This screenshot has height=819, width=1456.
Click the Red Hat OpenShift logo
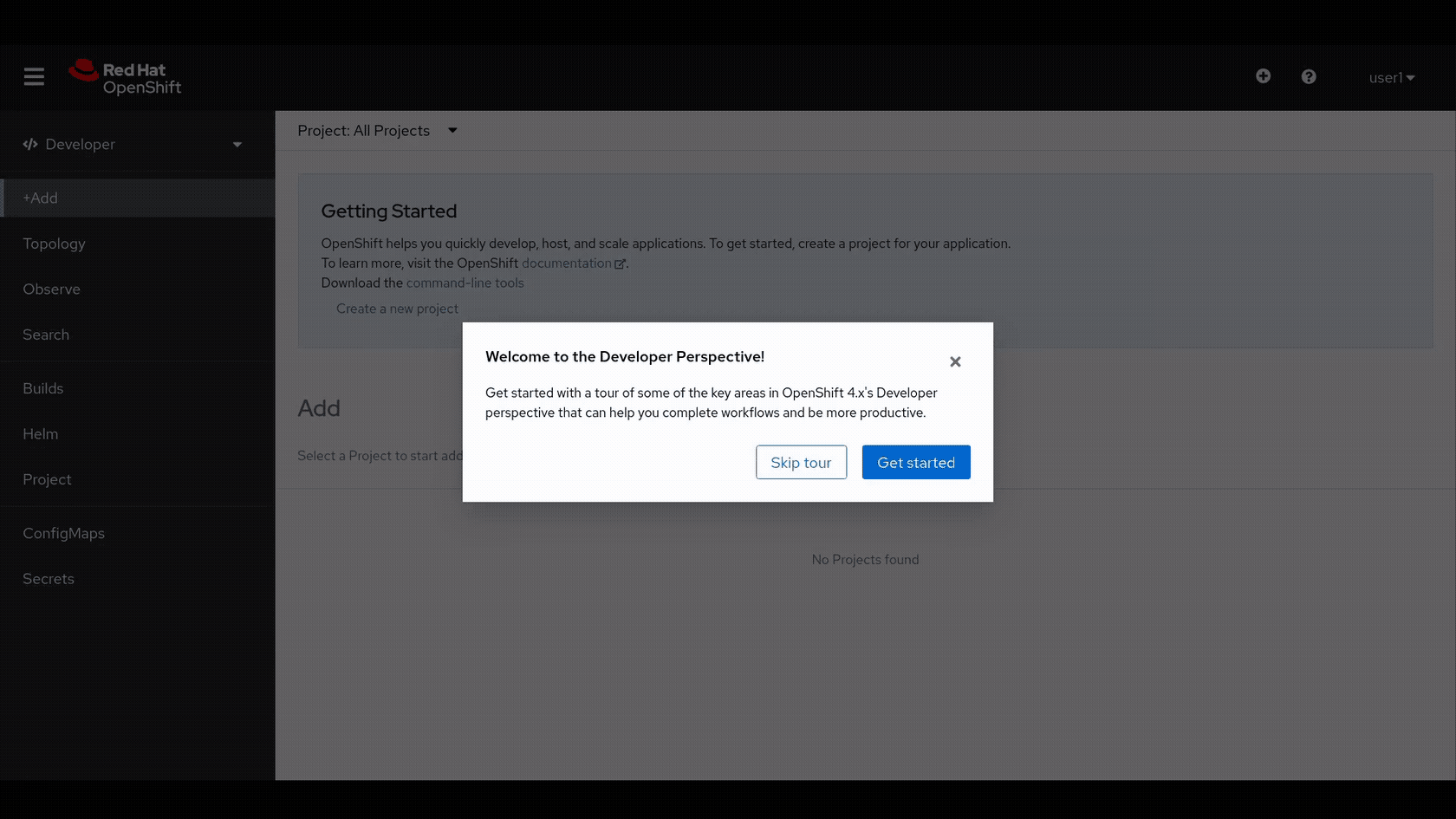pos(126,78)
